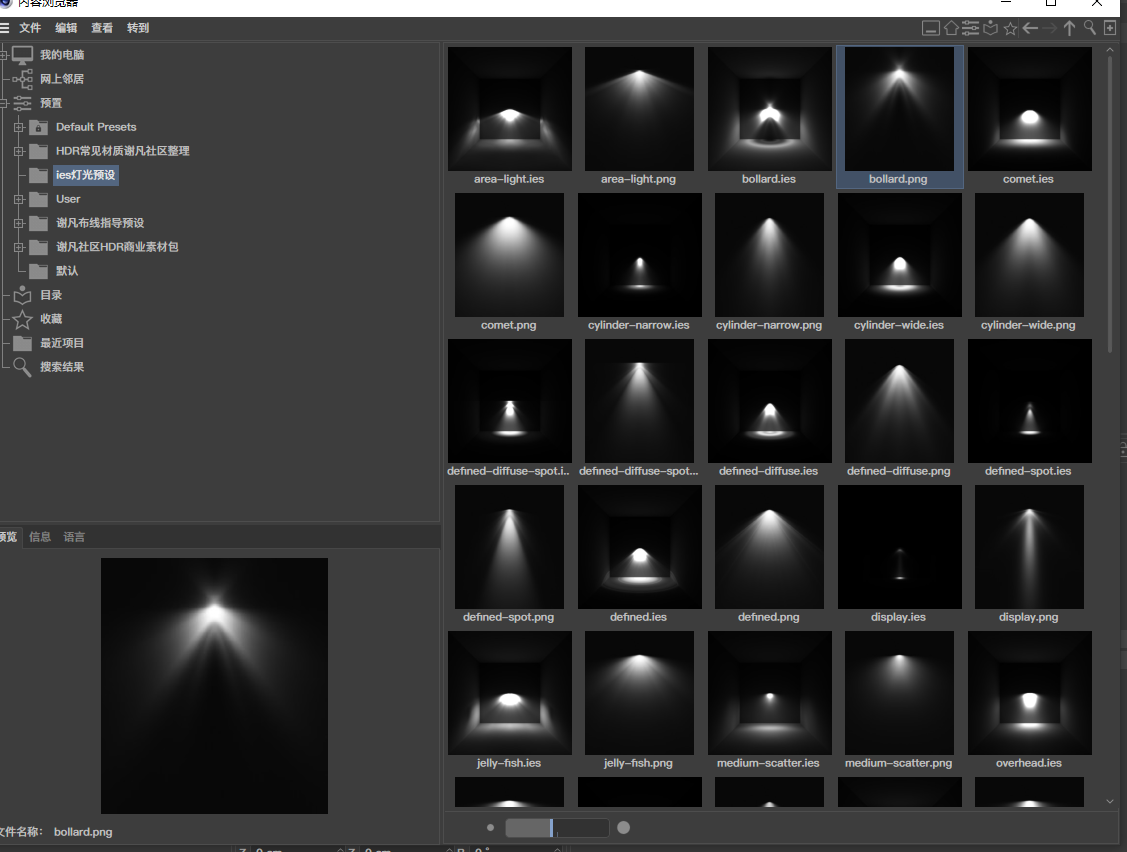Select 网上邻居 label in the tree

pos(62,79)
